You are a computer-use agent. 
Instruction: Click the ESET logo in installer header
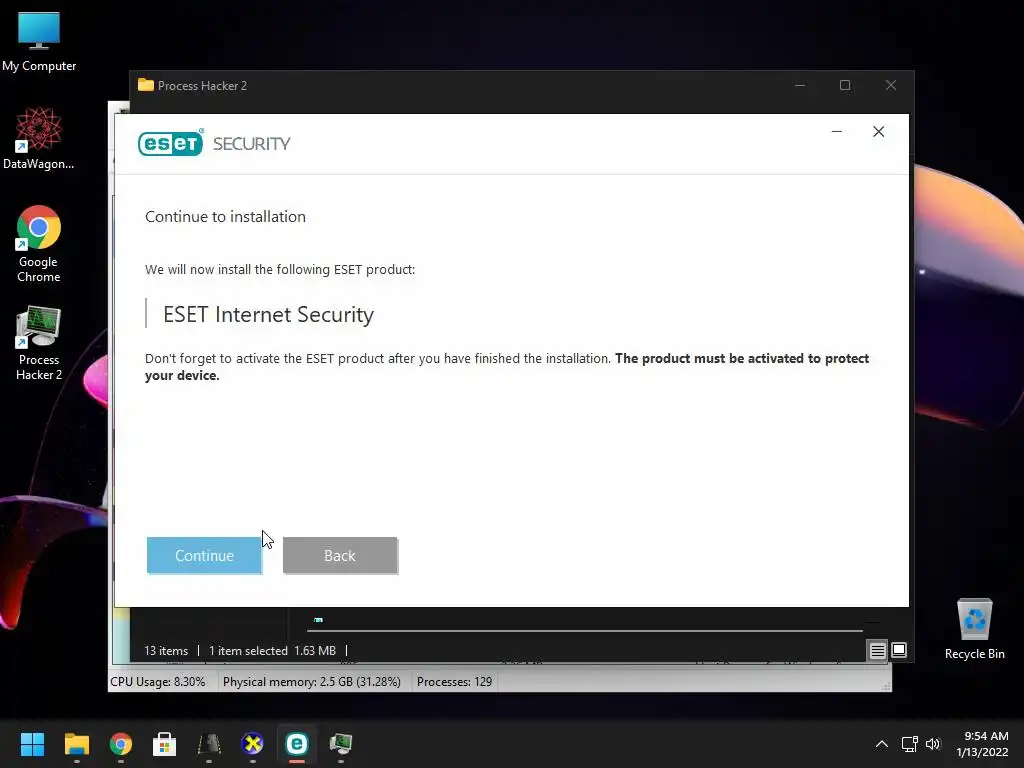point(170,143)
